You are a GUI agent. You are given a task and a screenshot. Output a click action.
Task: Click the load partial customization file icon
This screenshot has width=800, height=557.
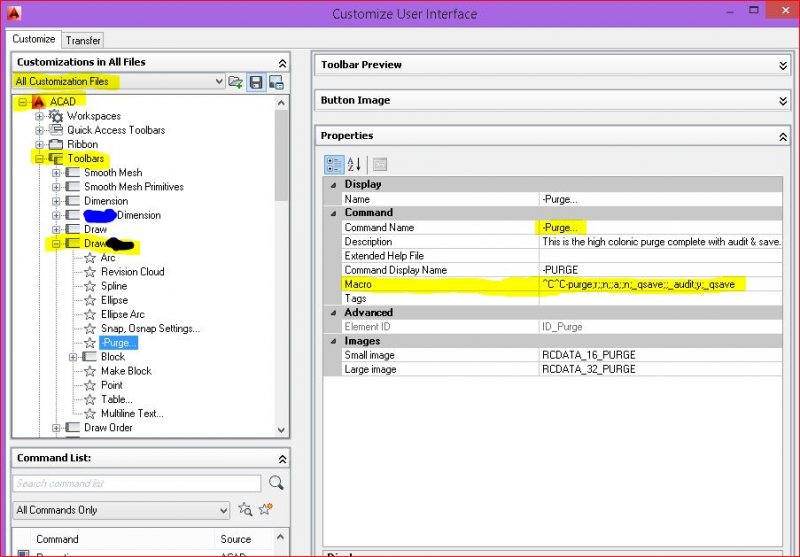236,82
